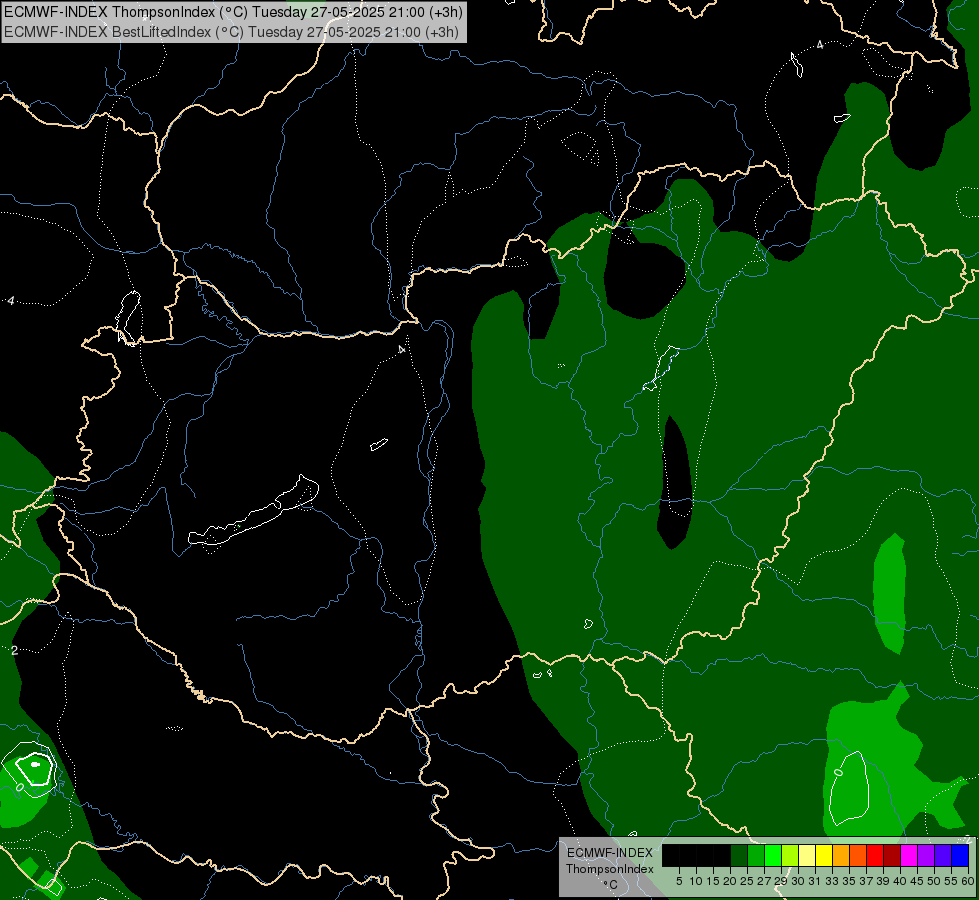The width and height of the screenshot is (979, 900).
Task: Click the ThompsonIndex label in the legend
Action: click(610, 869)
